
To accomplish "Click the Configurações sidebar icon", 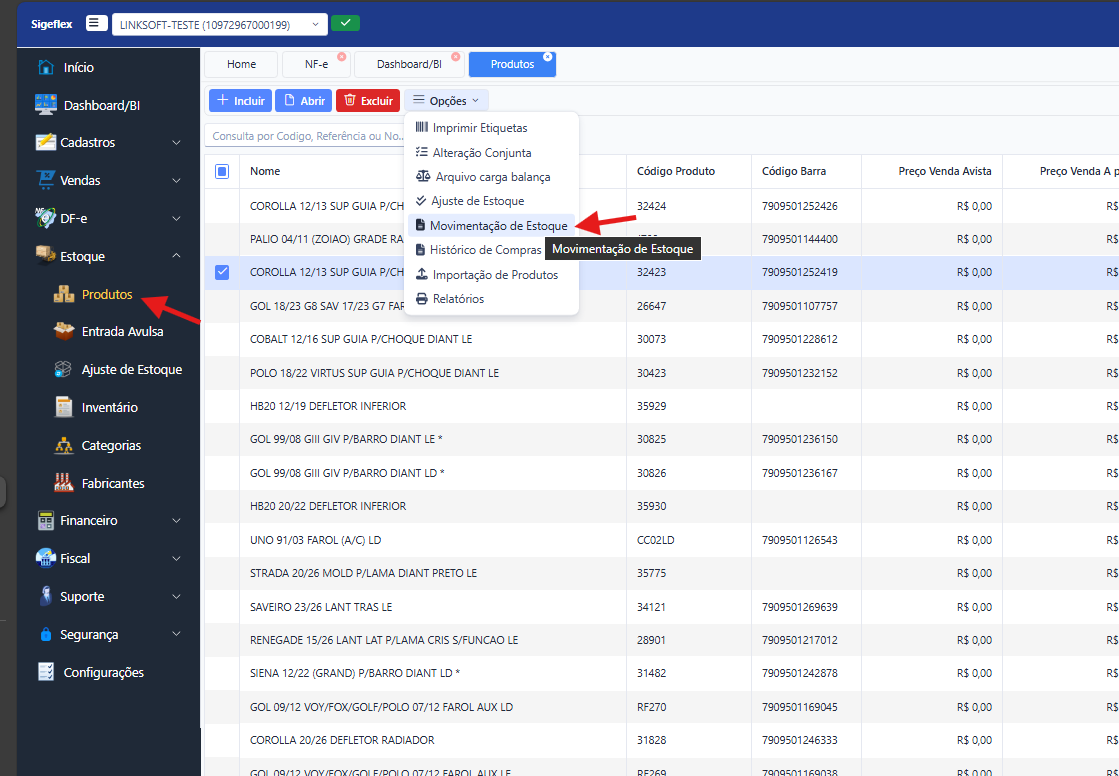I will point(46,672).
